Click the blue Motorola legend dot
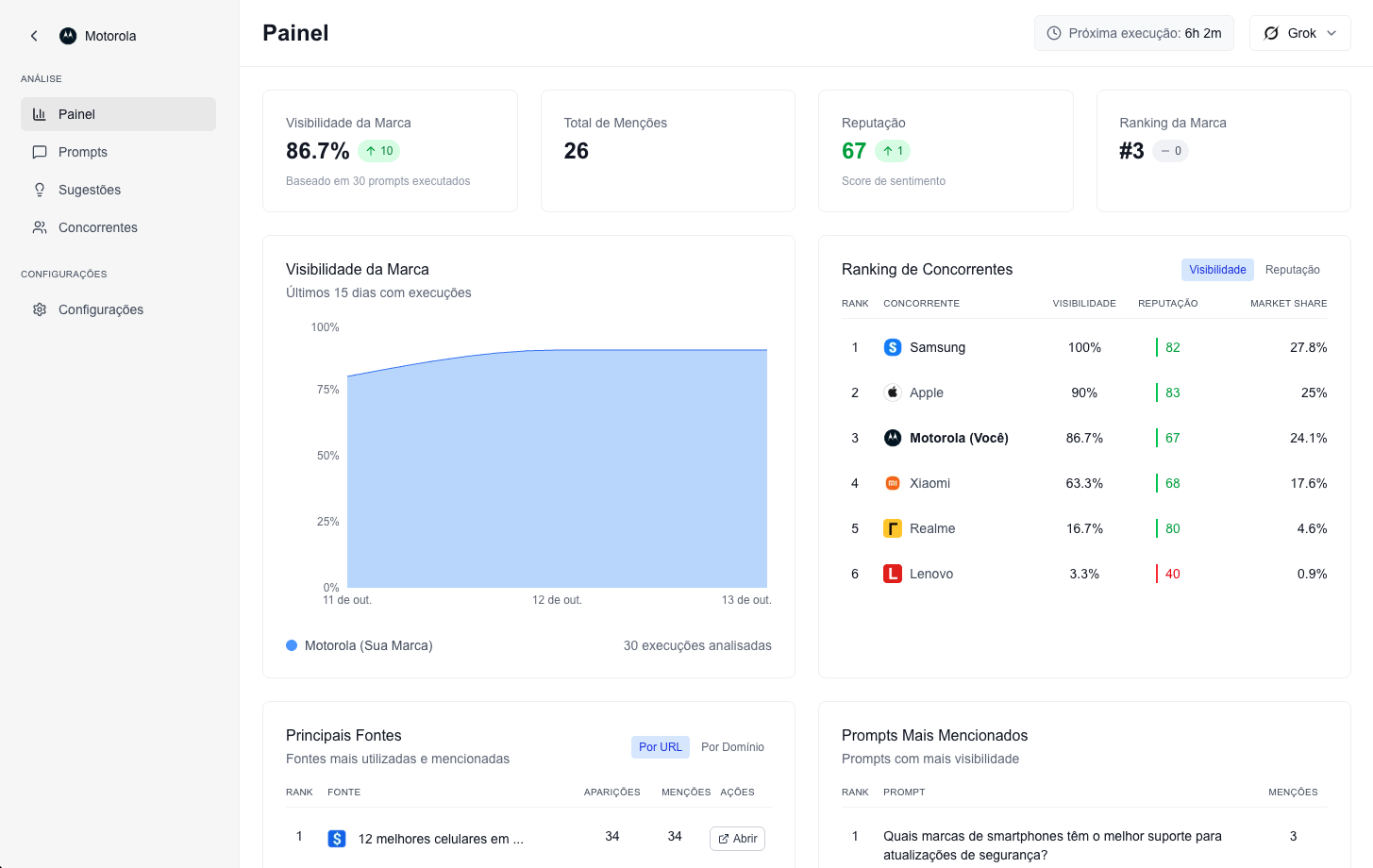The image size is (1373, 868). coord(292,645)
